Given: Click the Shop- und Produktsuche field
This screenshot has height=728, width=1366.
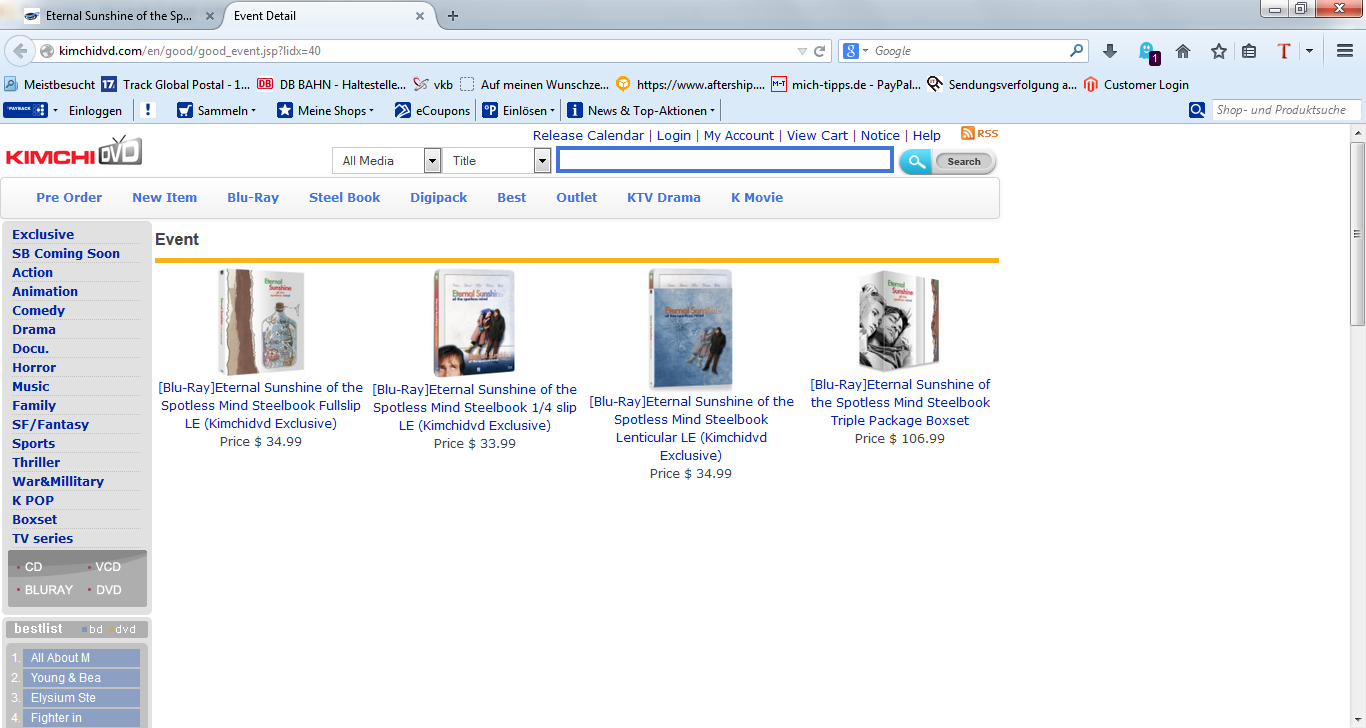Looking at the screenshot, I should (1286, 110).
